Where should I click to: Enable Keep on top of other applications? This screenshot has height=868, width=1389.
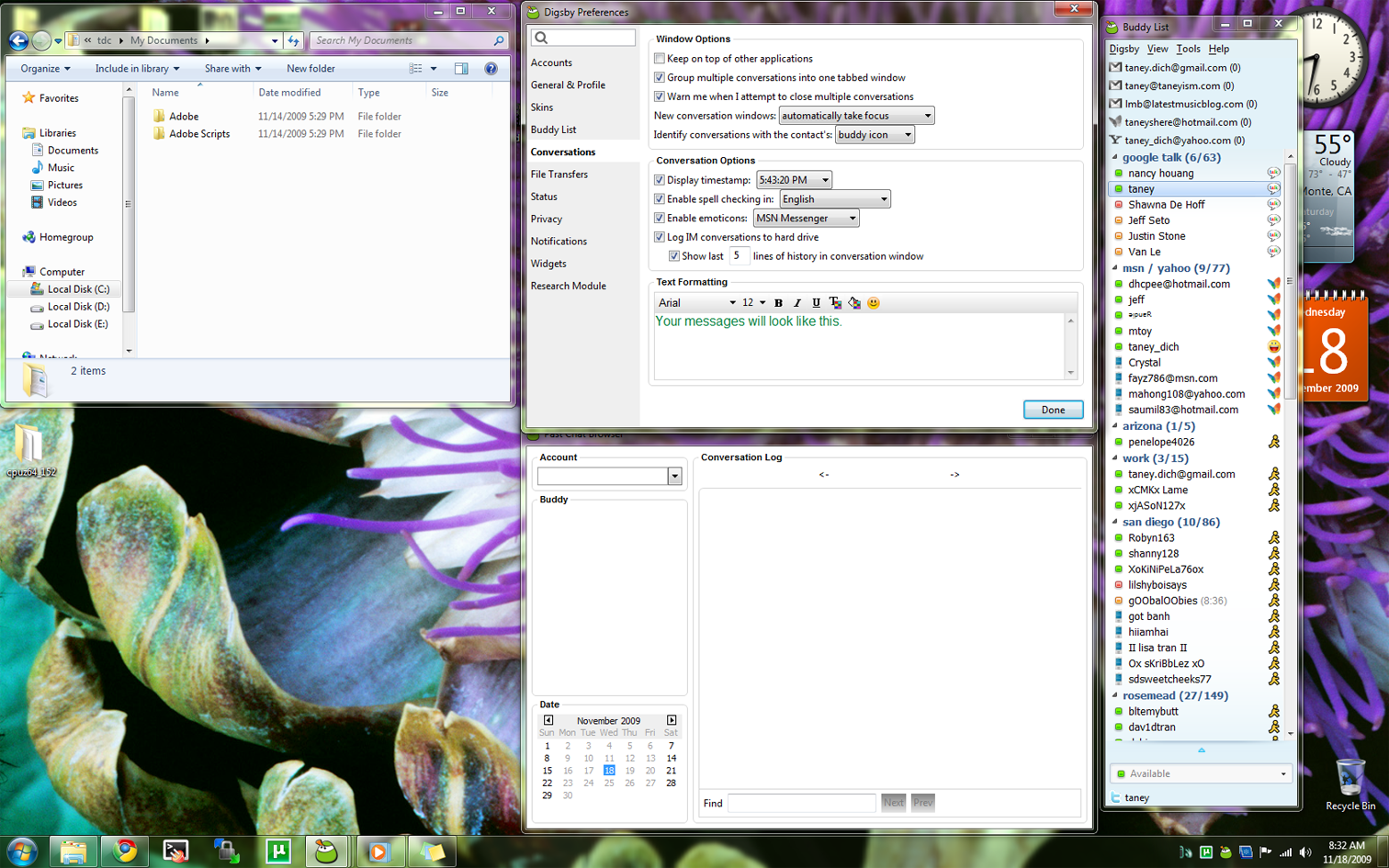(660, 59)
